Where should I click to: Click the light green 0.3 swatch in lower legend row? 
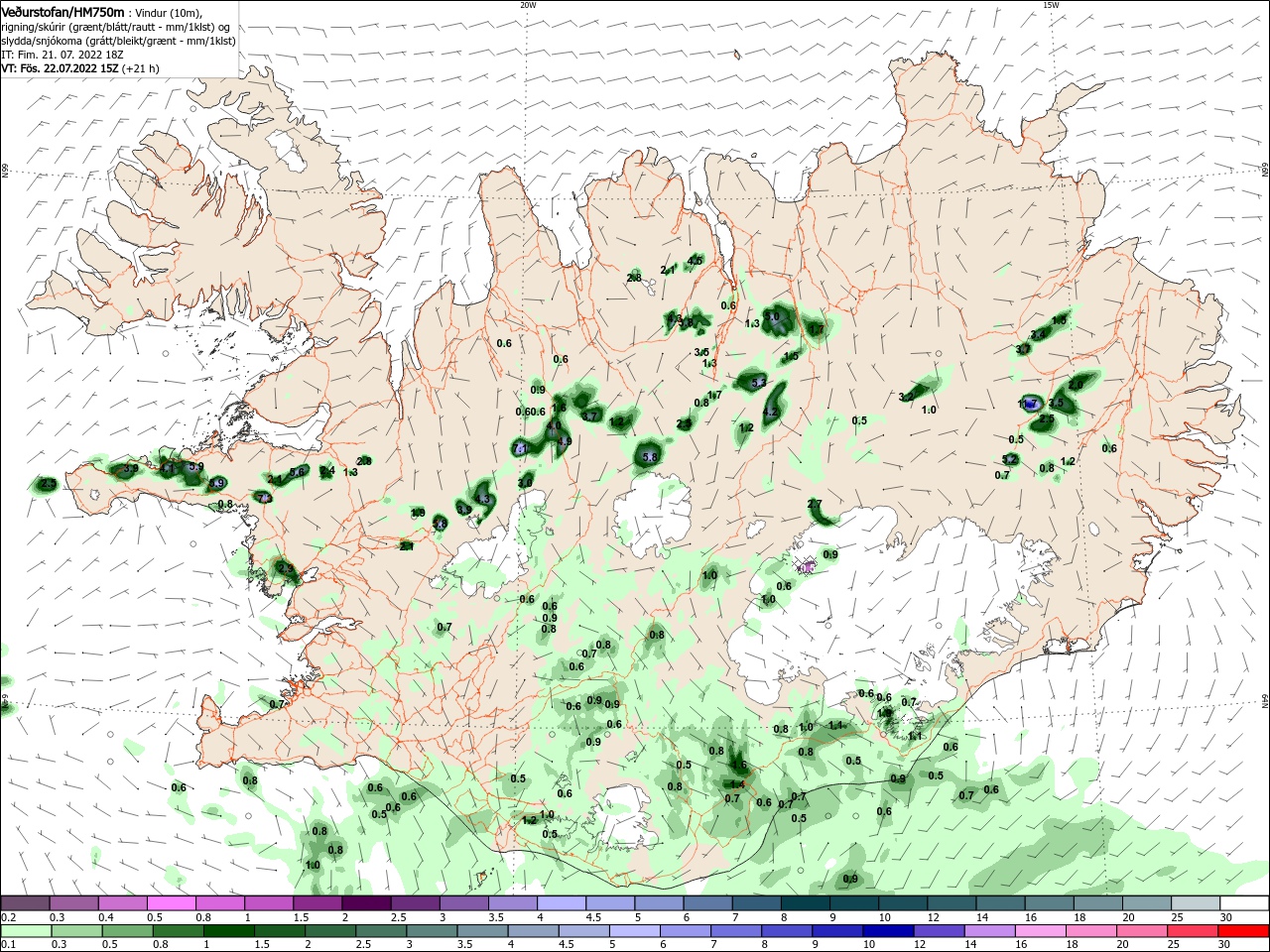[x=75, y=931]
